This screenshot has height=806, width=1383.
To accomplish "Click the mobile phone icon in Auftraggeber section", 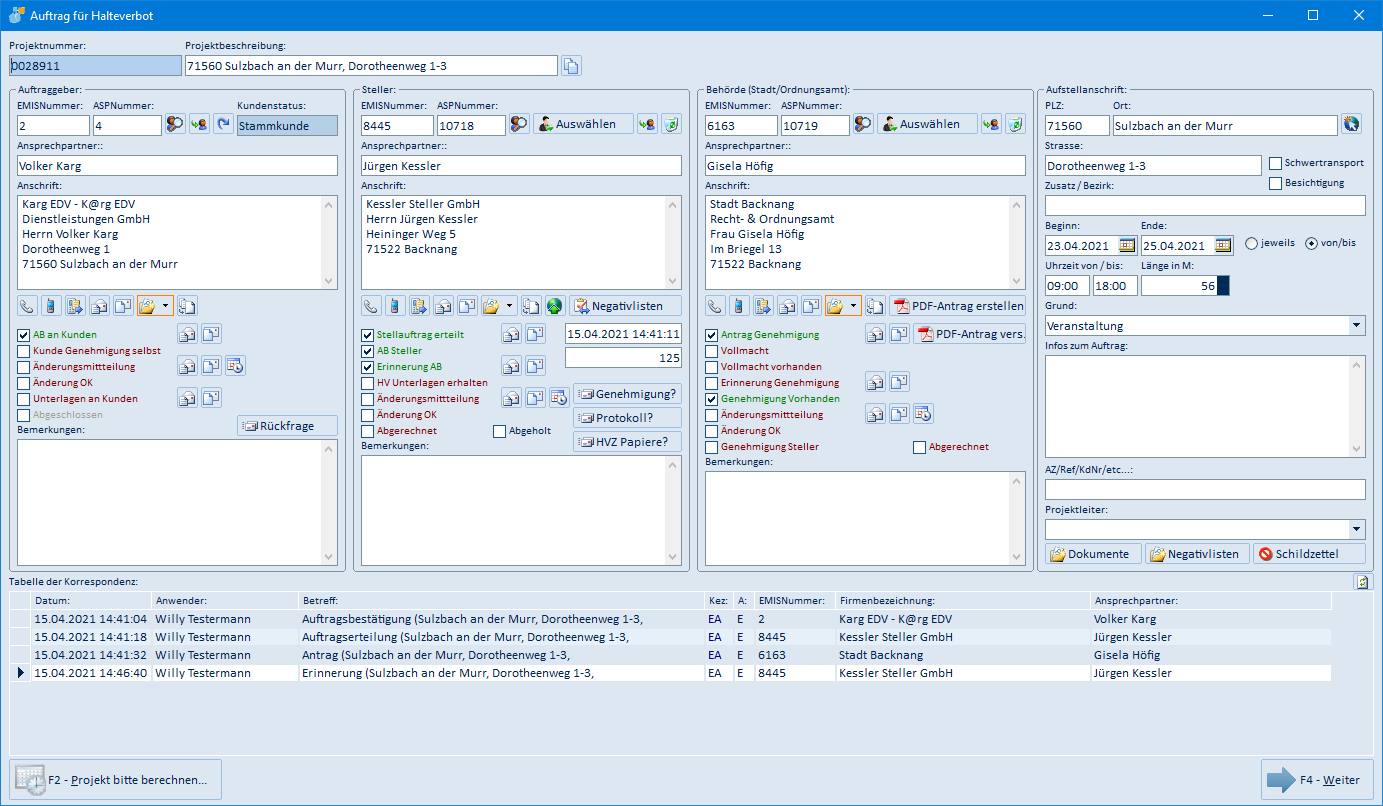I will click(52, 306).
